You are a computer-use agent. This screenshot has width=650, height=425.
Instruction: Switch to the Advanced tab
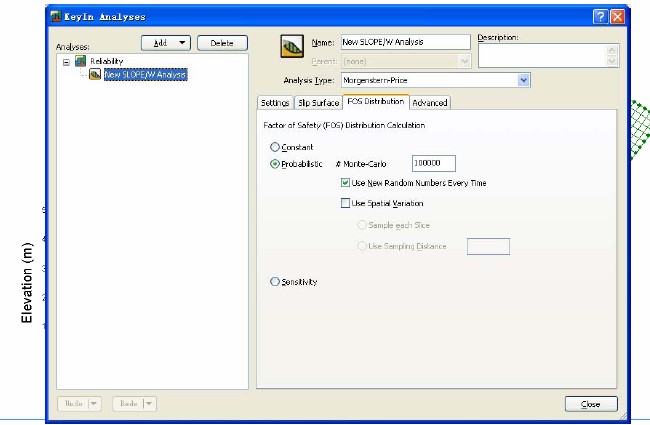(430, 103)
